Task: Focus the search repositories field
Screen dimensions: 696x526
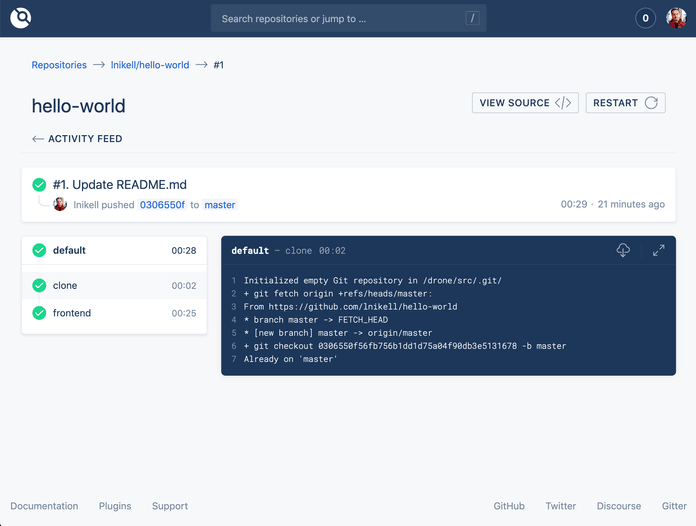Action: click(340, 18)
